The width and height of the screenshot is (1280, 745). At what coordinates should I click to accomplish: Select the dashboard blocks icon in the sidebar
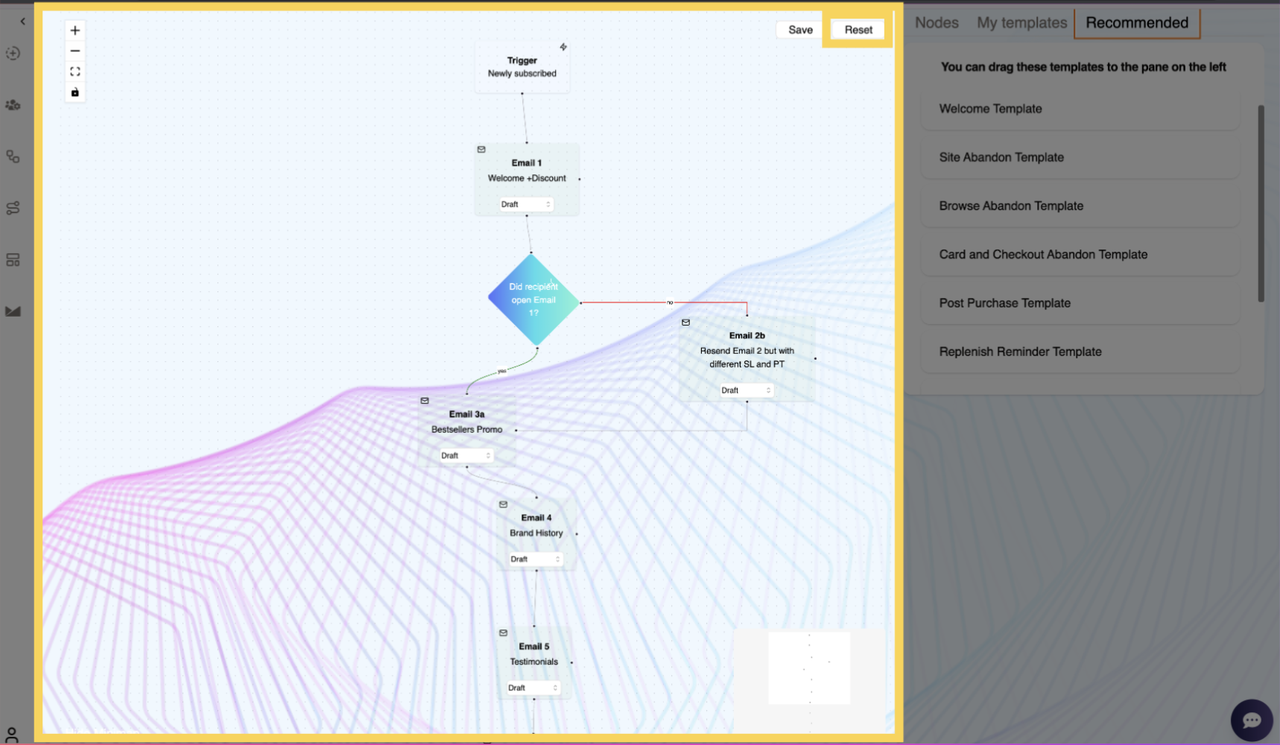coord(13,259)
